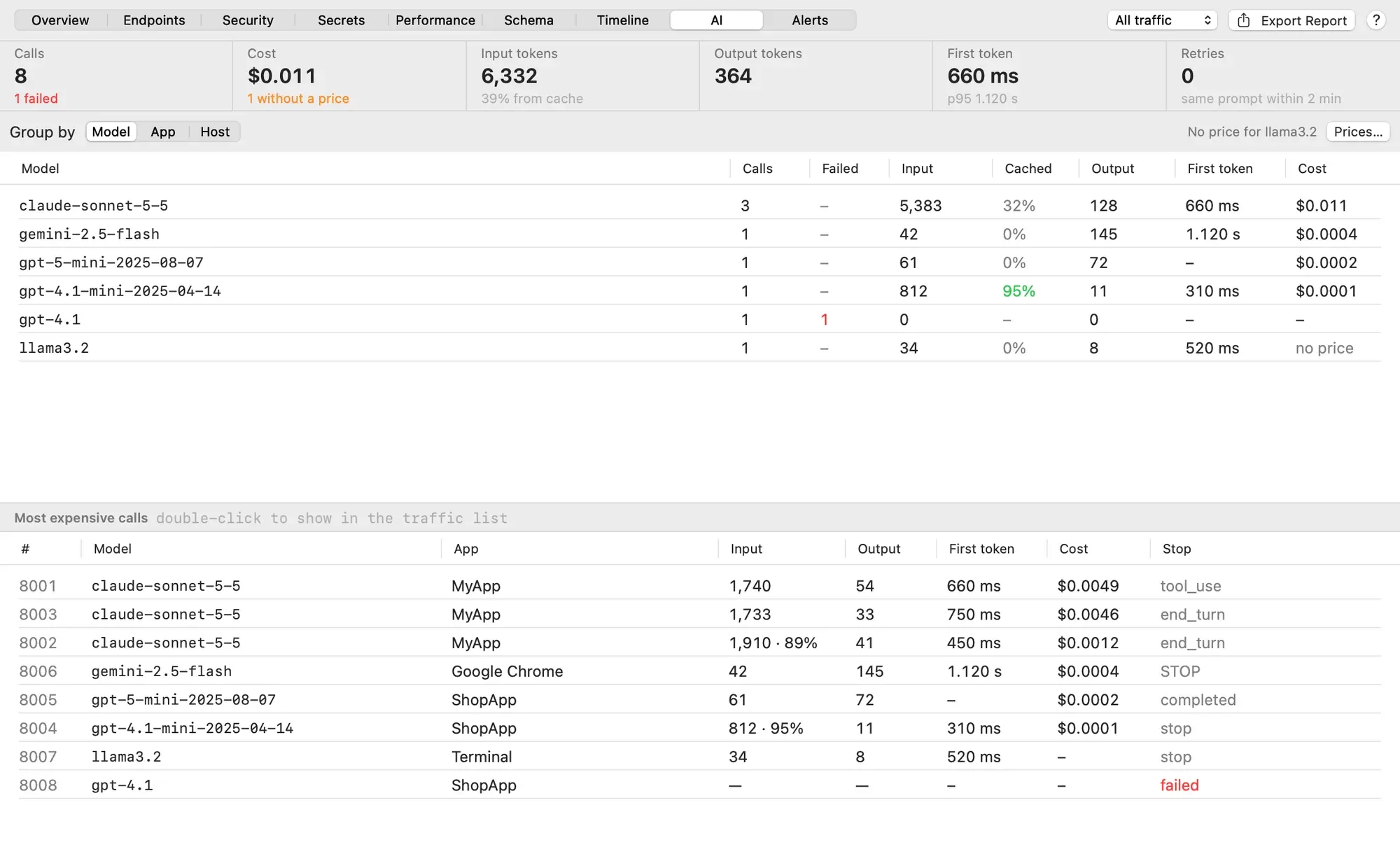Screen dimensions: 1400x854
Task: Click the share icon in Export Report
Action: point(1244,20)
